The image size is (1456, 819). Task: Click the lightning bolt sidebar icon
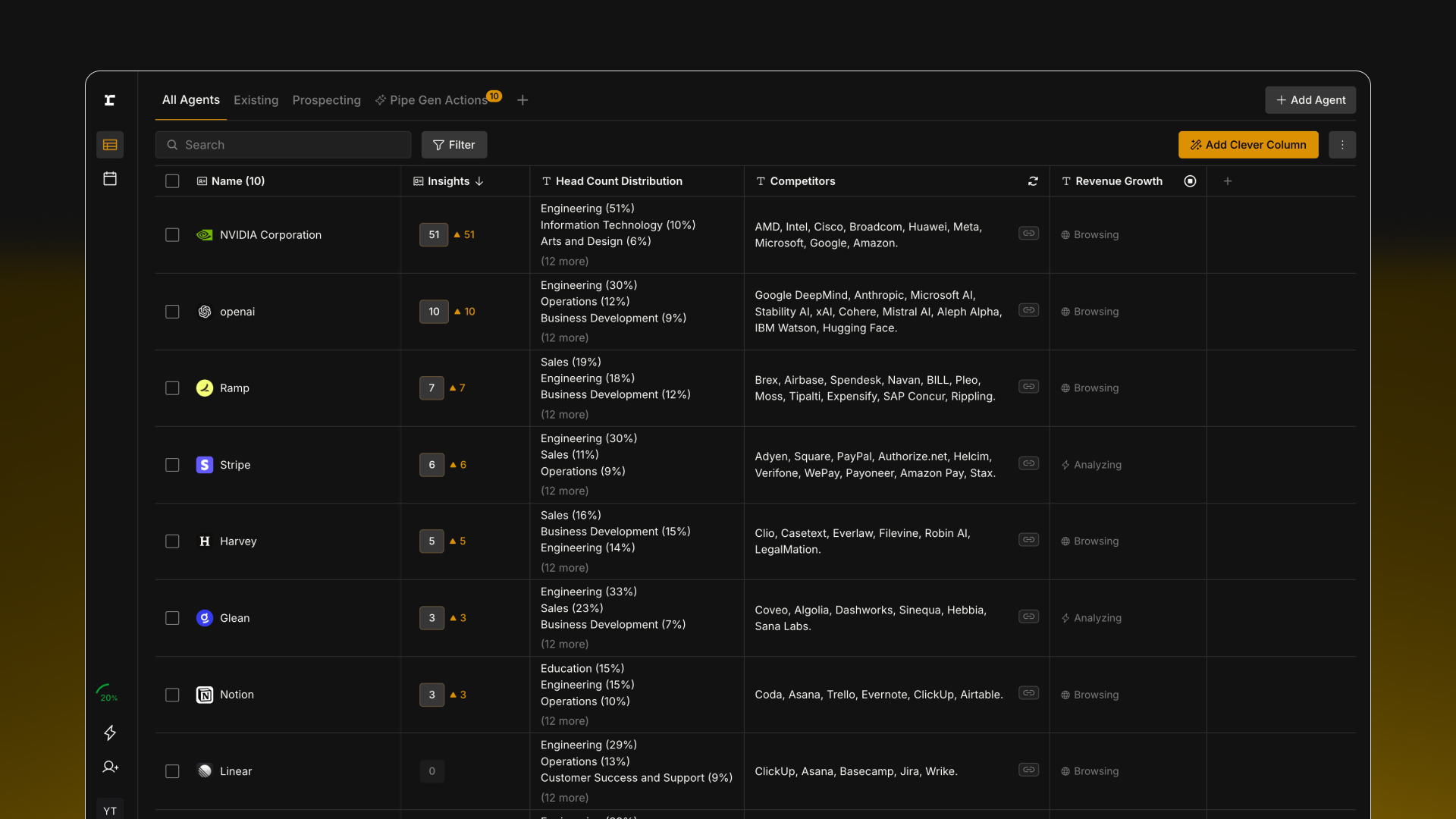pos(110,733)
